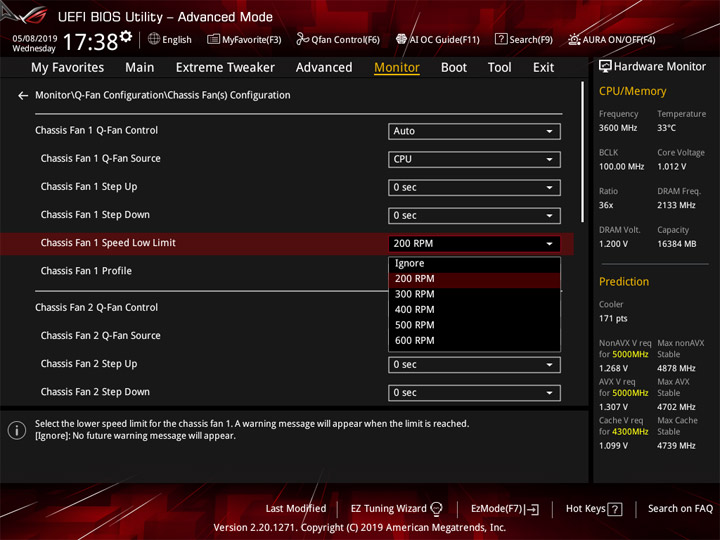Expand Chassis Fan 1 Step Up dropdown
The height and width of the screenshot is (540, 720).
[x=474, y=187]
